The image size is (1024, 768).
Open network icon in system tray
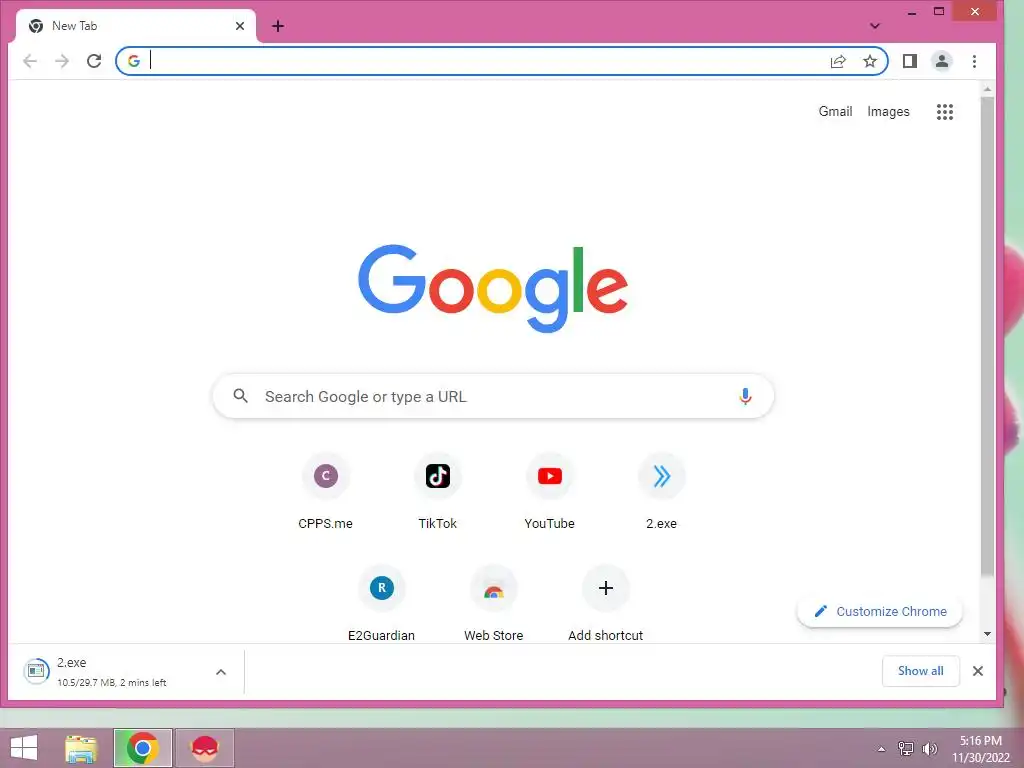(x=906, y=748)
